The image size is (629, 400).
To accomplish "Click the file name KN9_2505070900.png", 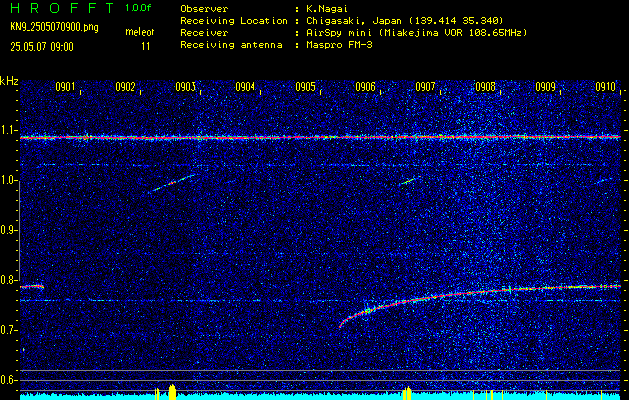I will (x=54, y=27).
